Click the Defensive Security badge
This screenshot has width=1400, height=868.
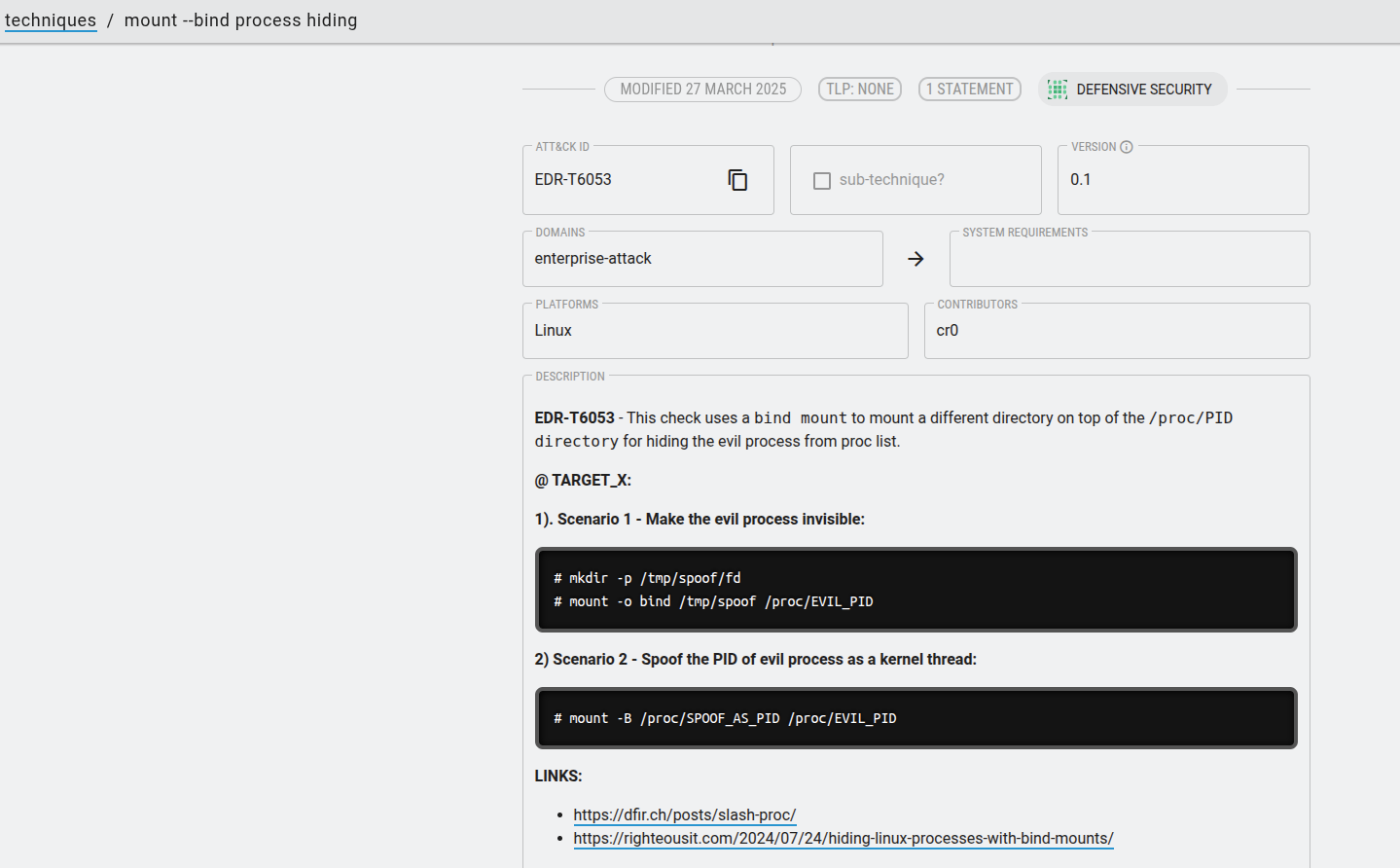click(x=1143, y=90)
